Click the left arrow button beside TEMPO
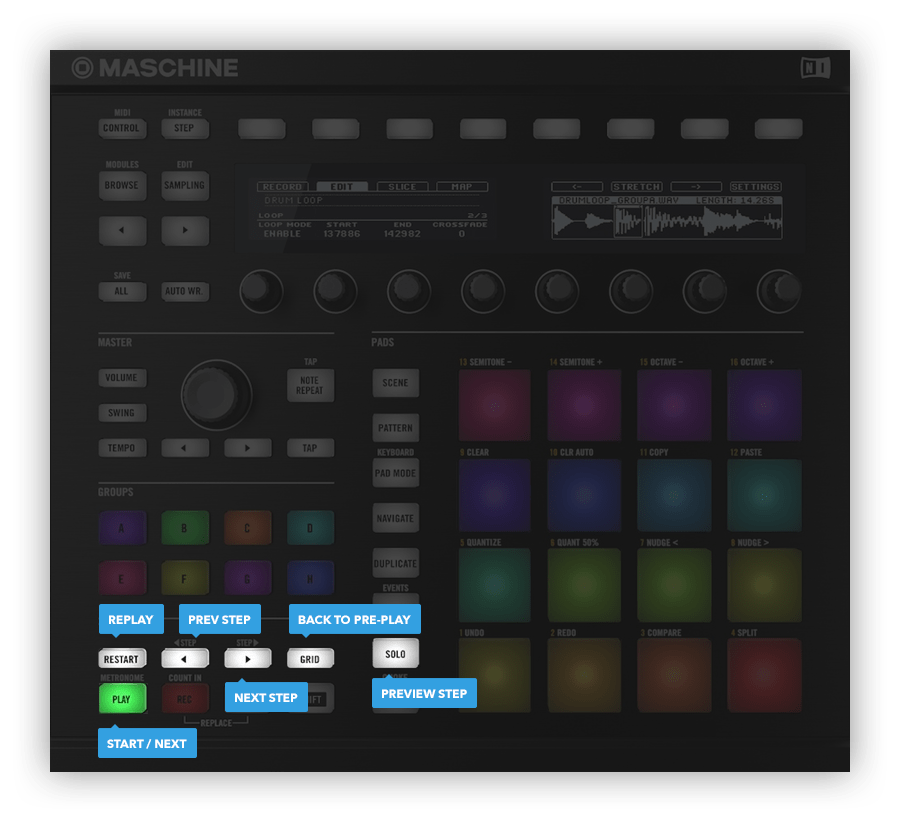 [185, 448]
